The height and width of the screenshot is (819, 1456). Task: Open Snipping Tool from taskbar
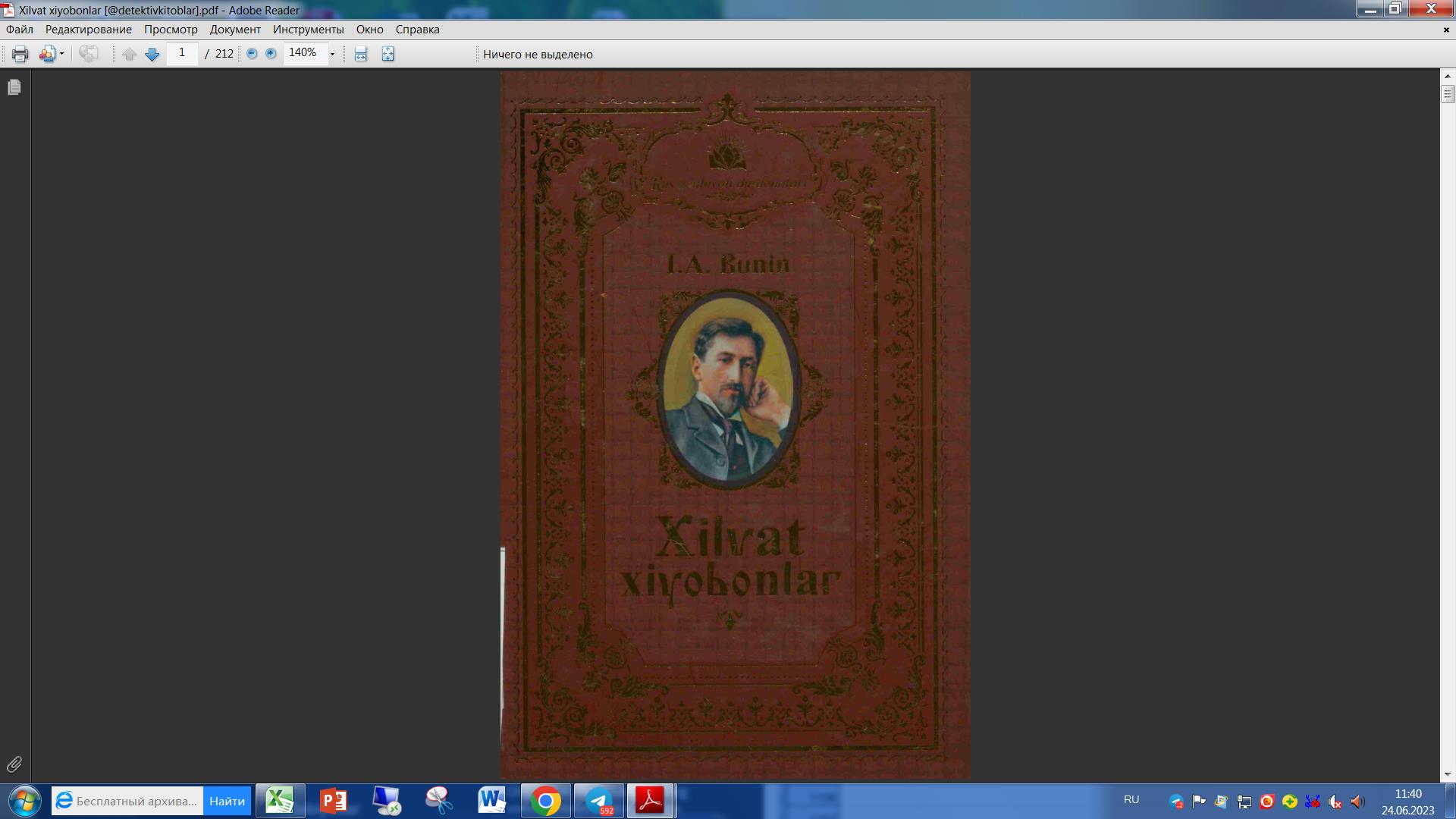pos(439,801)
